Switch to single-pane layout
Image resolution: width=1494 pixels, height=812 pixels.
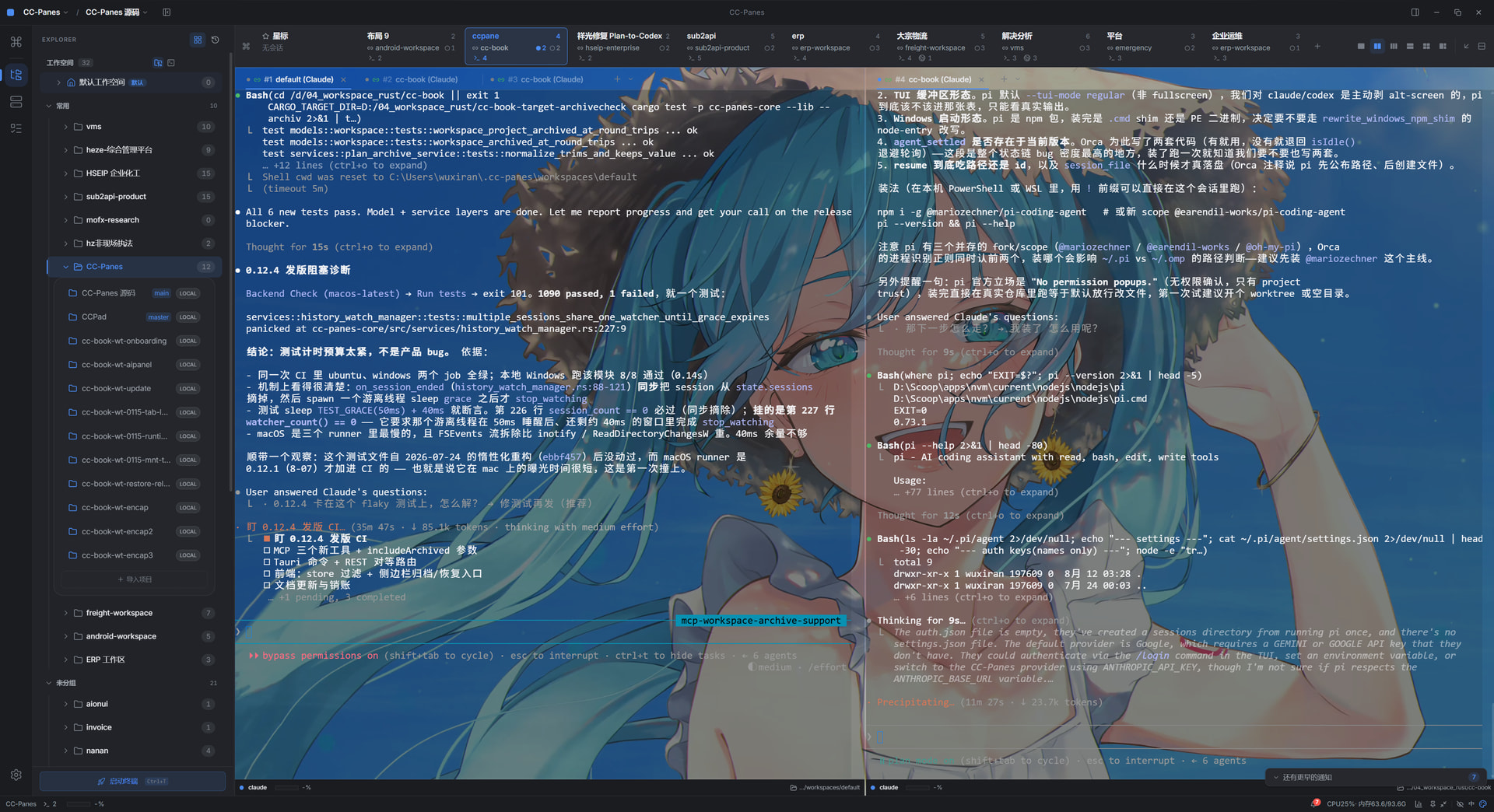[1361, 47]
